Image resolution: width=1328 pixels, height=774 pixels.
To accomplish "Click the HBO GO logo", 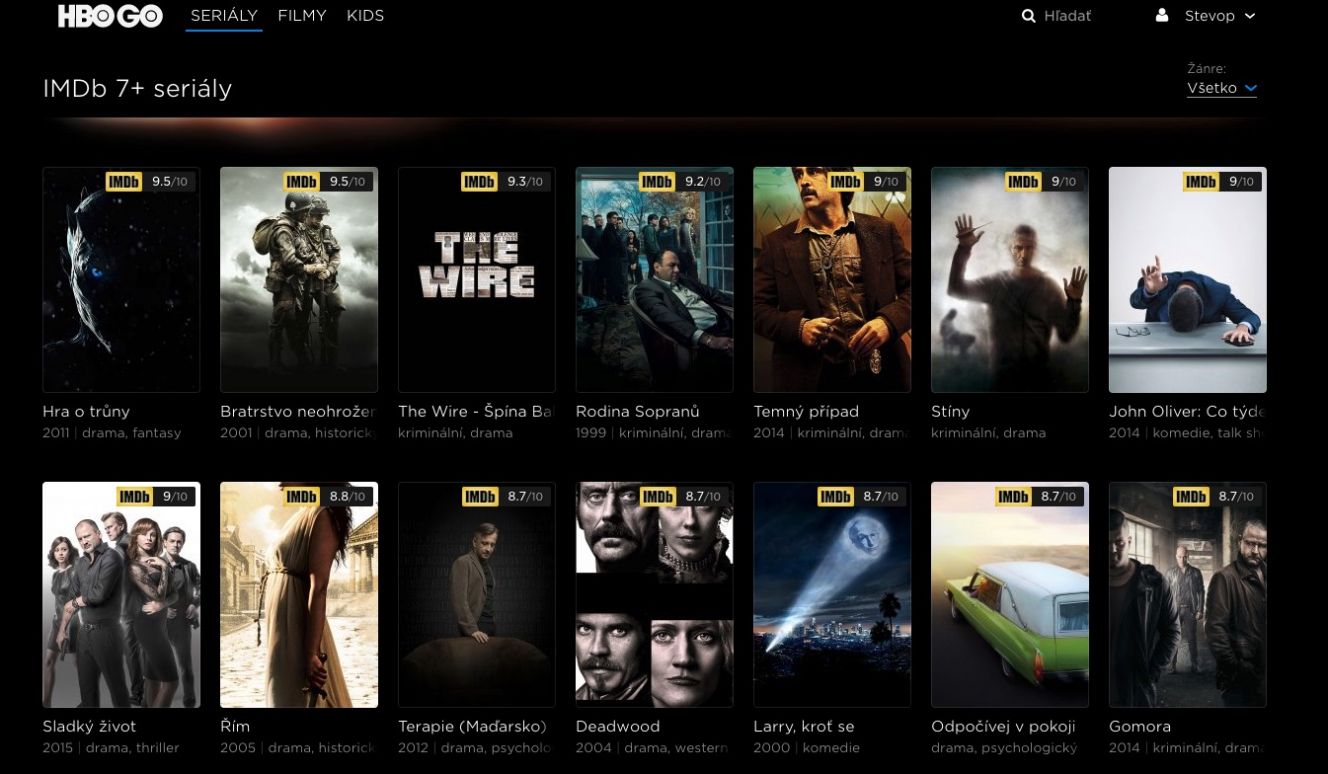I will (110, 16).
